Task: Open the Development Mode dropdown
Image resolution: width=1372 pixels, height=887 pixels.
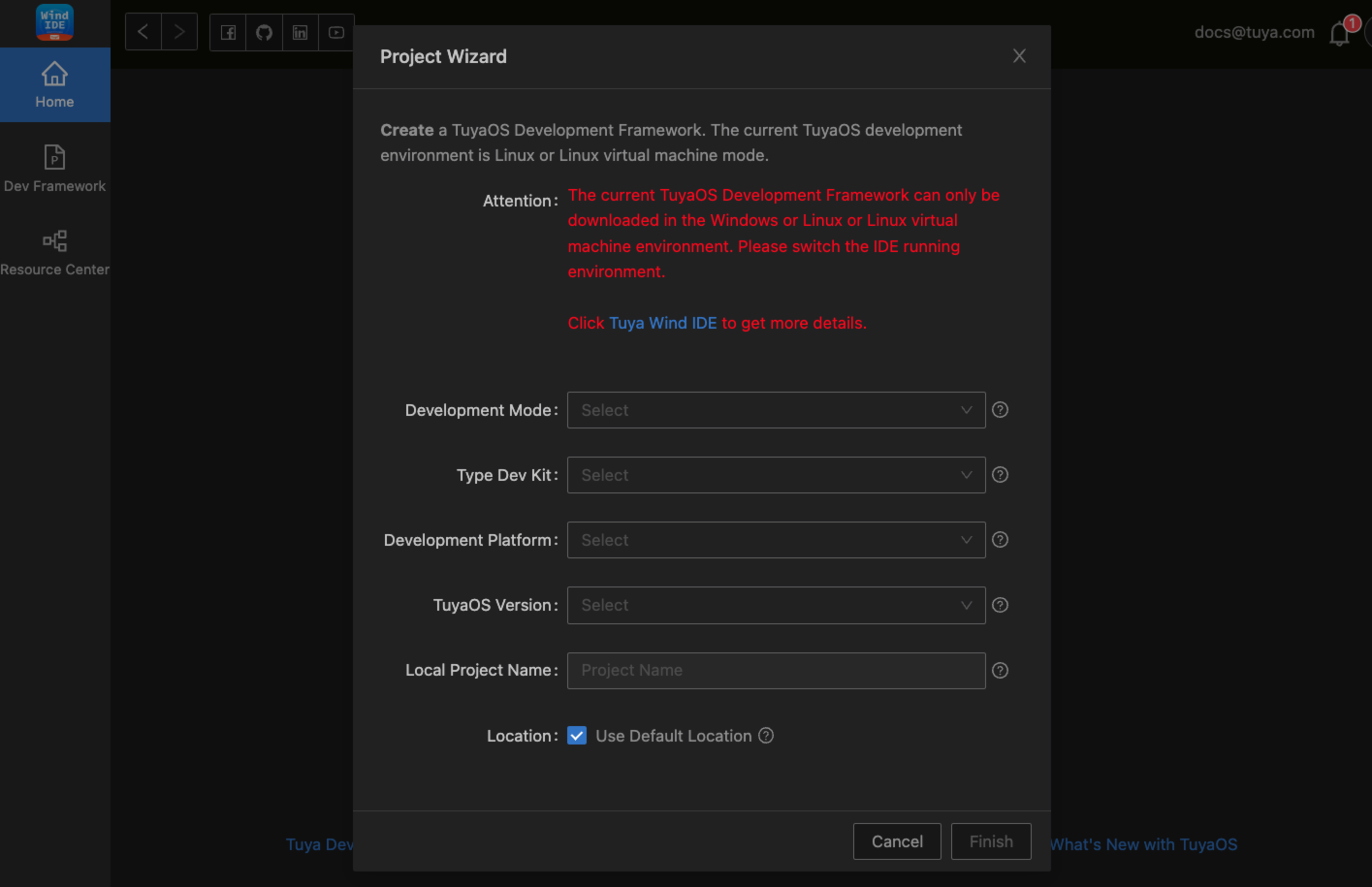Action: point(777,410)
